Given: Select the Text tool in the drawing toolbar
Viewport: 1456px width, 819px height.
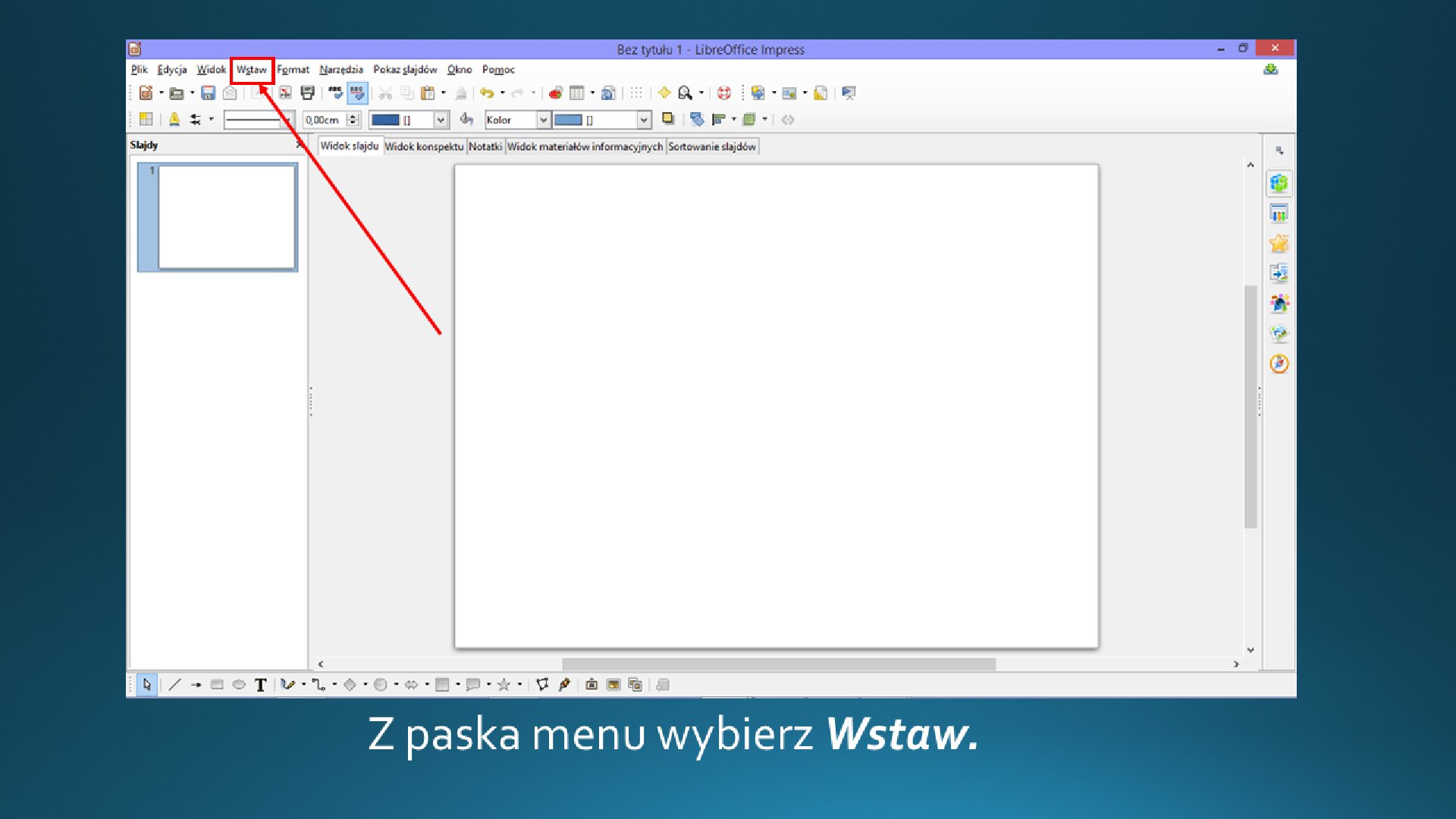Looking at the screenshot, I should [x=260, y=684].
